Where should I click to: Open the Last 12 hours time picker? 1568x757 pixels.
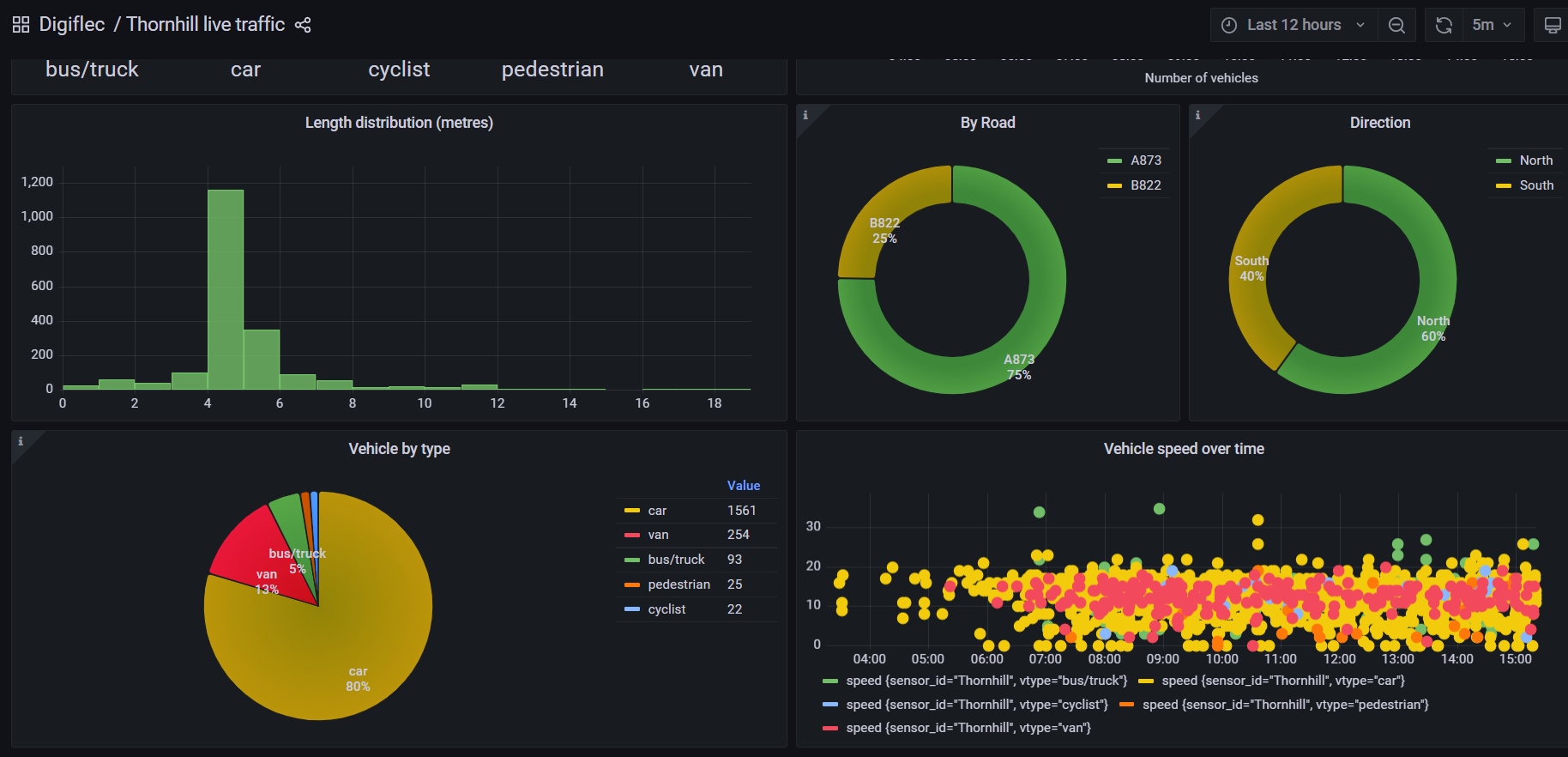[1294, 25]
